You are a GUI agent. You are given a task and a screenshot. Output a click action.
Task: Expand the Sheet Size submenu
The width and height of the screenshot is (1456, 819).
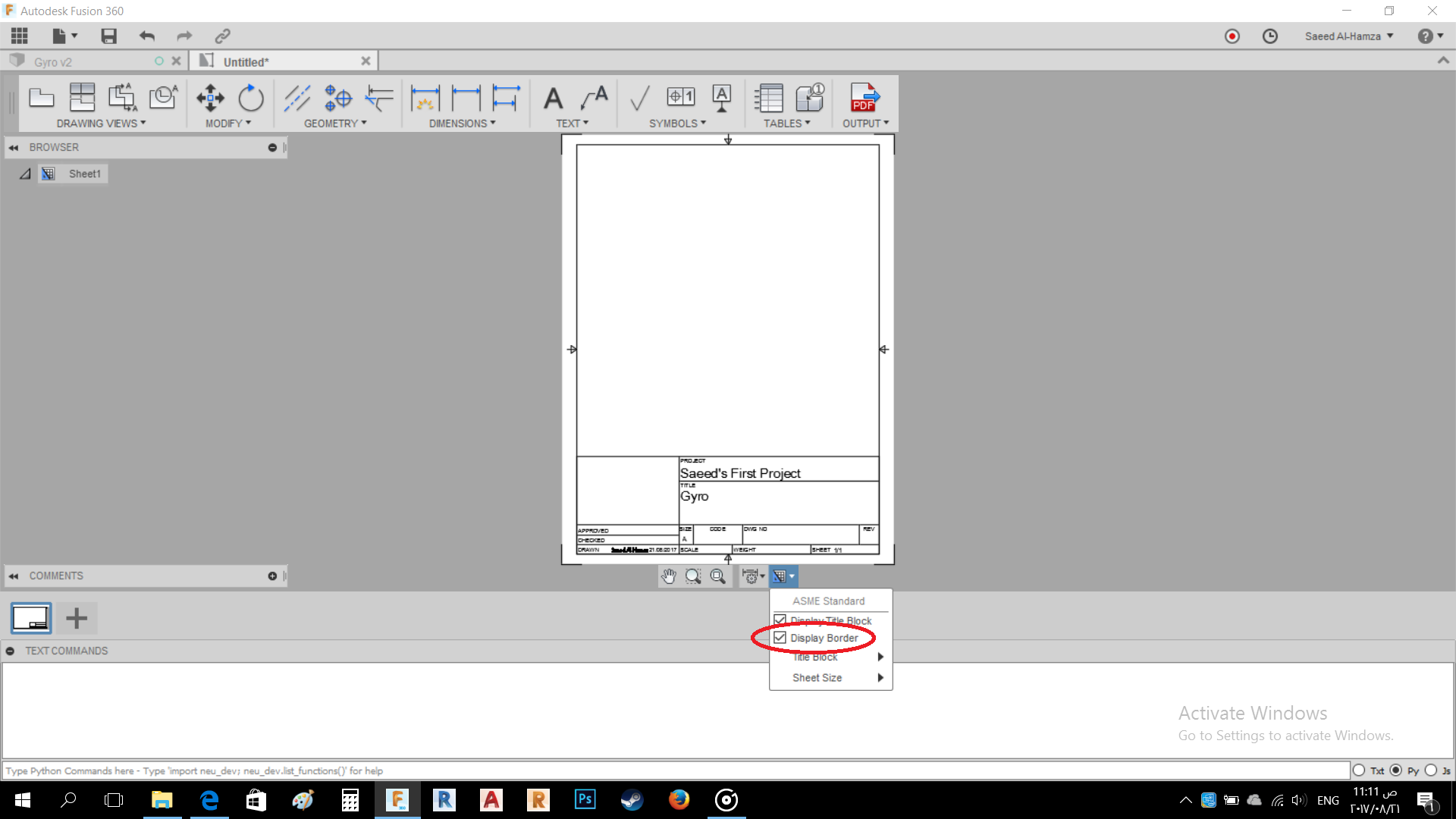(817, 677)
